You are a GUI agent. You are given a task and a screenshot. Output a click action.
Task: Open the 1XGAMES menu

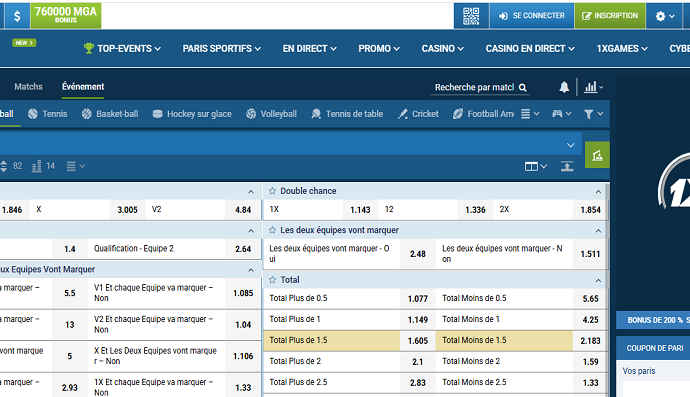(622, 48)
